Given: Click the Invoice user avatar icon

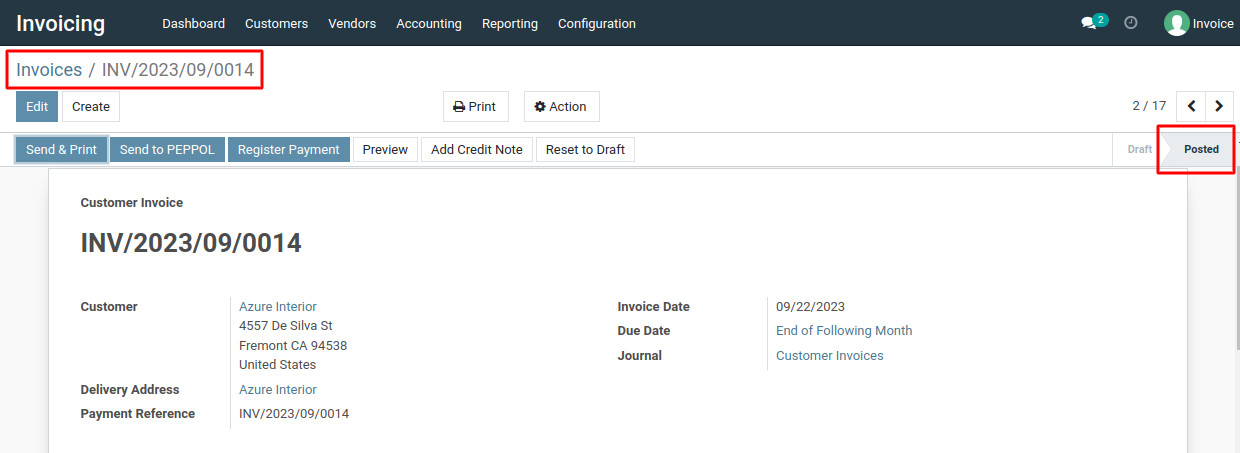Looking at the screenshot, I should [1176, 23].
